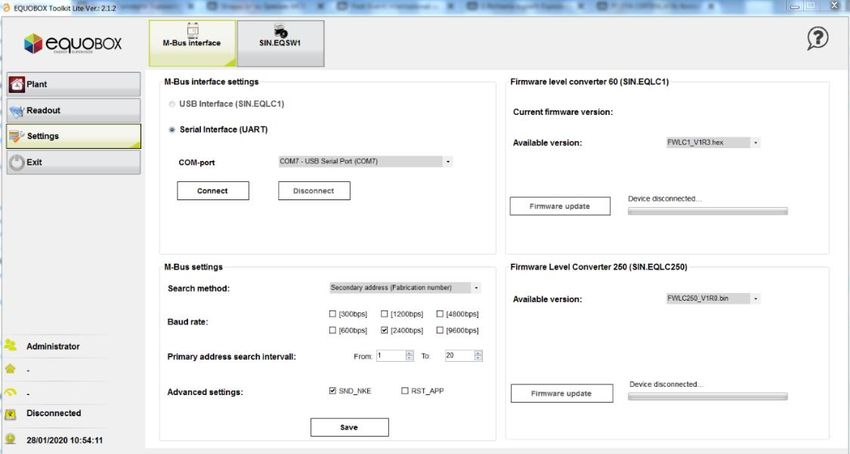The height and width of the screenshot is (454, 850).
Task: Click the Save button
Action: 349,427
